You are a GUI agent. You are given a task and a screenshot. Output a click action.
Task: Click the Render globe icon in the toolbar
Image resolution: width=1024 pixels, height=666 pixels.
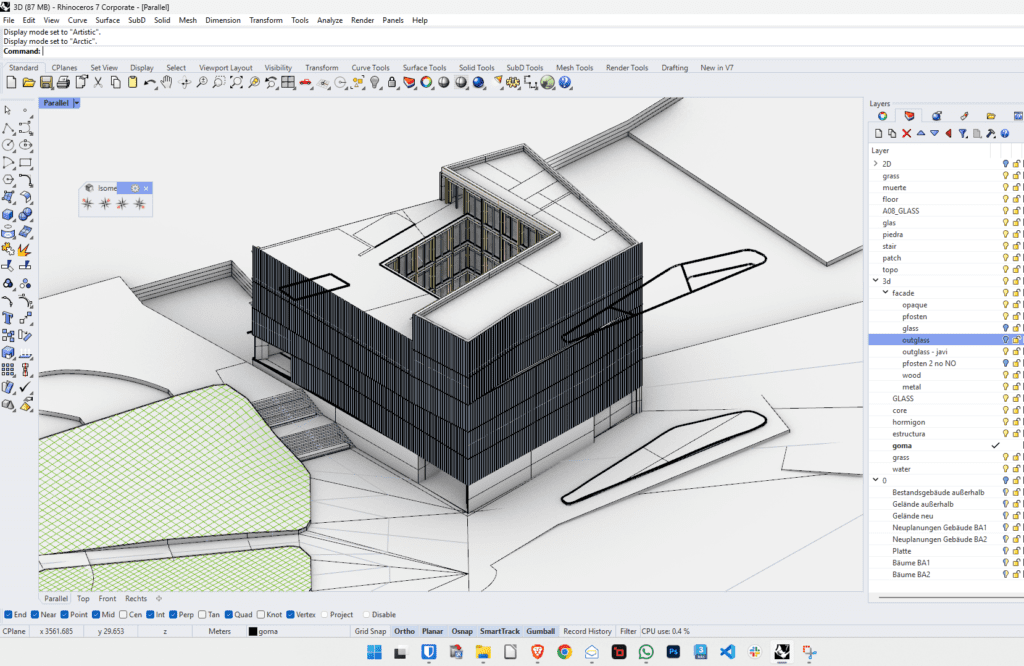click(x=547, y=84)
